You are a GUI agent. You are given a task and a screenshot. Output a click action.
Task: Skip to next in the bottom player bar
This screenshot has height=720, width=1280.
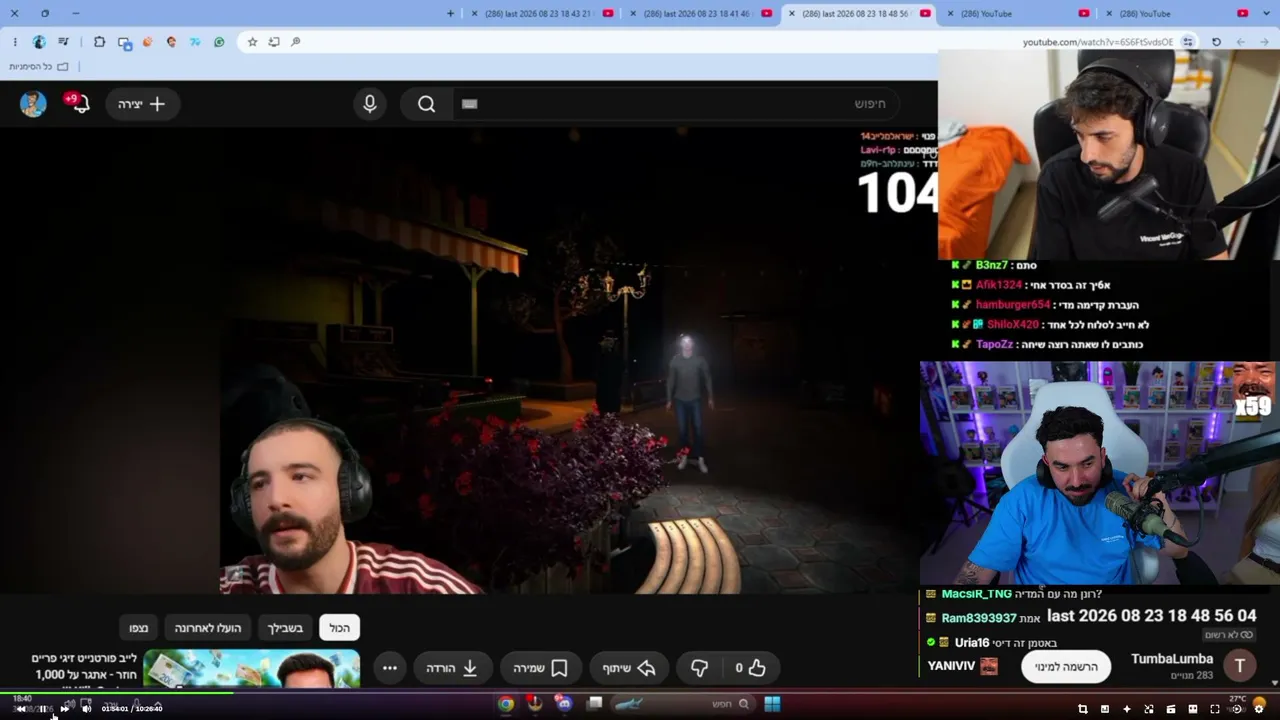point(65,709)
